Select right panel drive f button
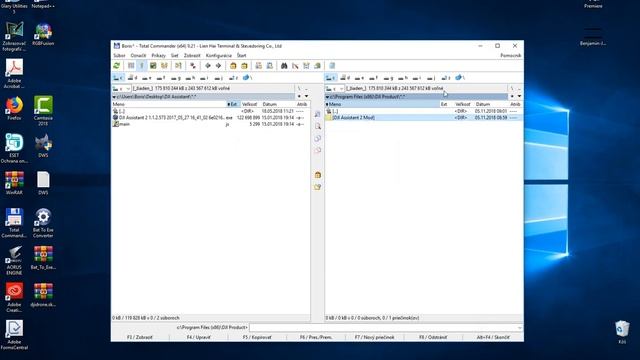This screenshot has width=640, height=360. [x=373, y=78]
